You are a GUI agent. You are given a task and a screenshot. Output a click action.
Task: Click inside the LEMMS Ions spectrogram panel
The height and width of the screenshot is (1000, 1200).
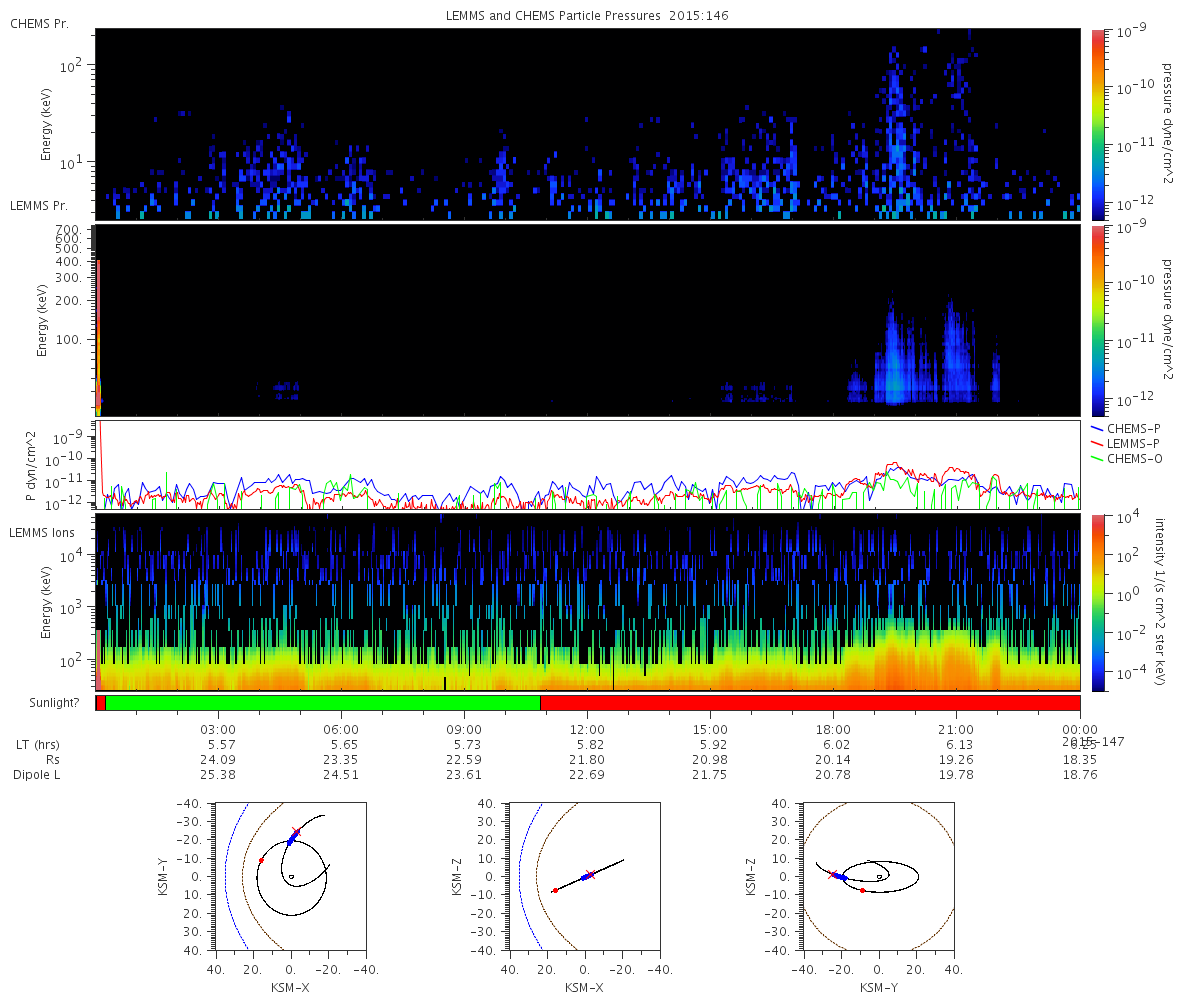point(588,601)
